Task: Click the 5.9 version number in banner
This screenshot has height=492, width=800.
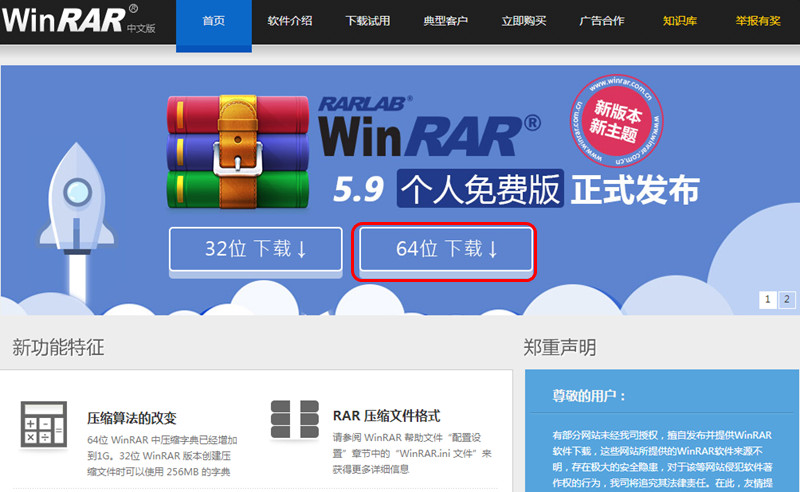Action: [x=358, y=189]
